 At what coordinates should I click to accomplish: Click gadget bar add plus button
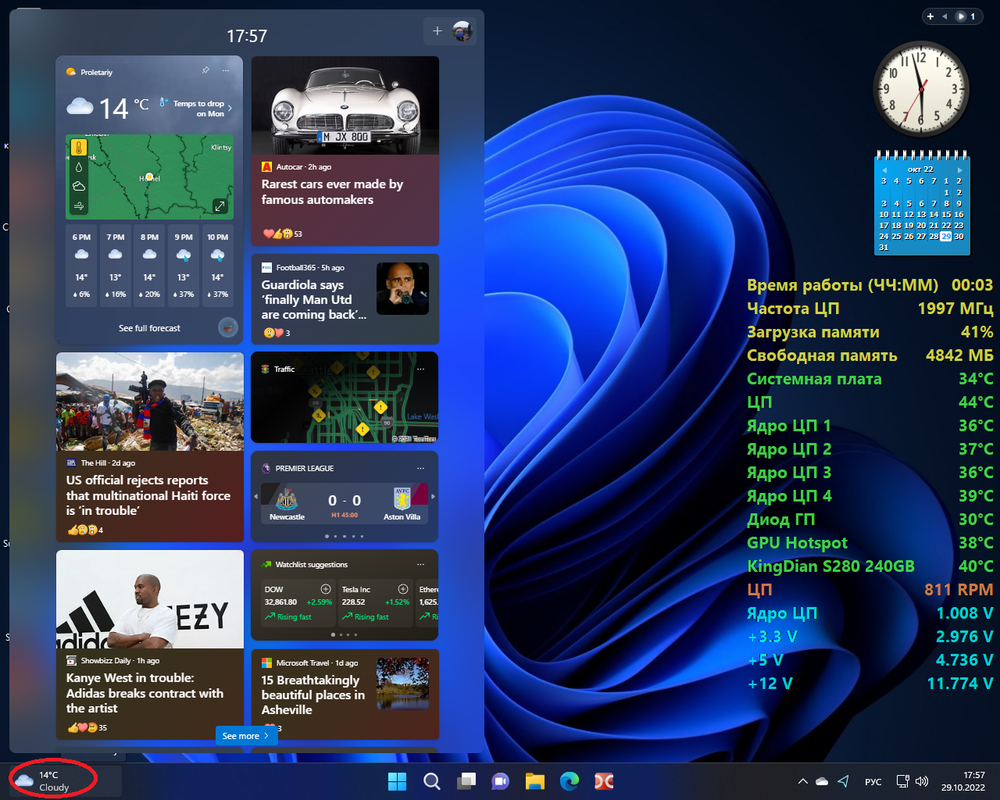tap(930, 17)
